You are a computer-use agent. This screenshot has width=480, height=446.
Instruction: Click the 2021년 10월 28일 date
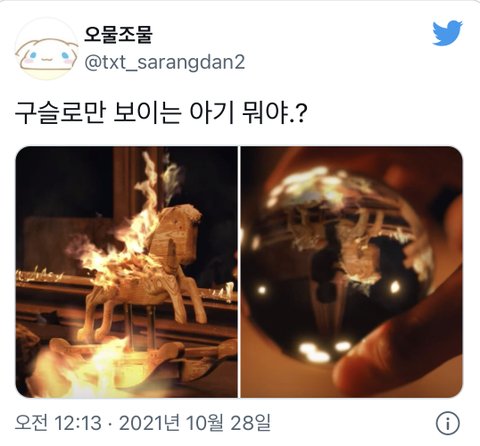(x=195, y=423)
